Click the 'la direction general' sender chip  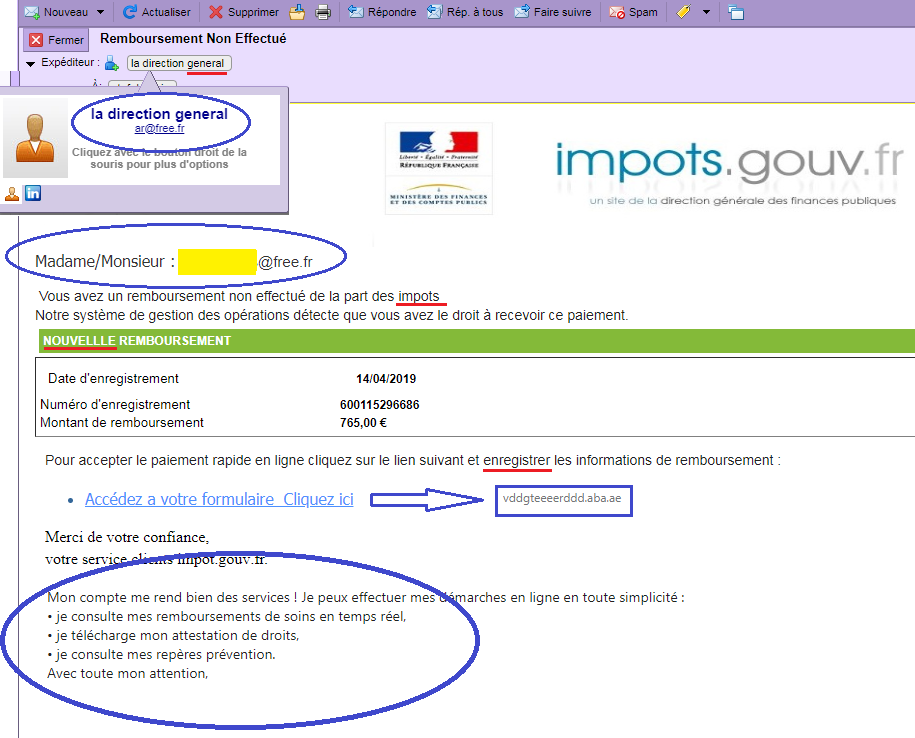179,63
